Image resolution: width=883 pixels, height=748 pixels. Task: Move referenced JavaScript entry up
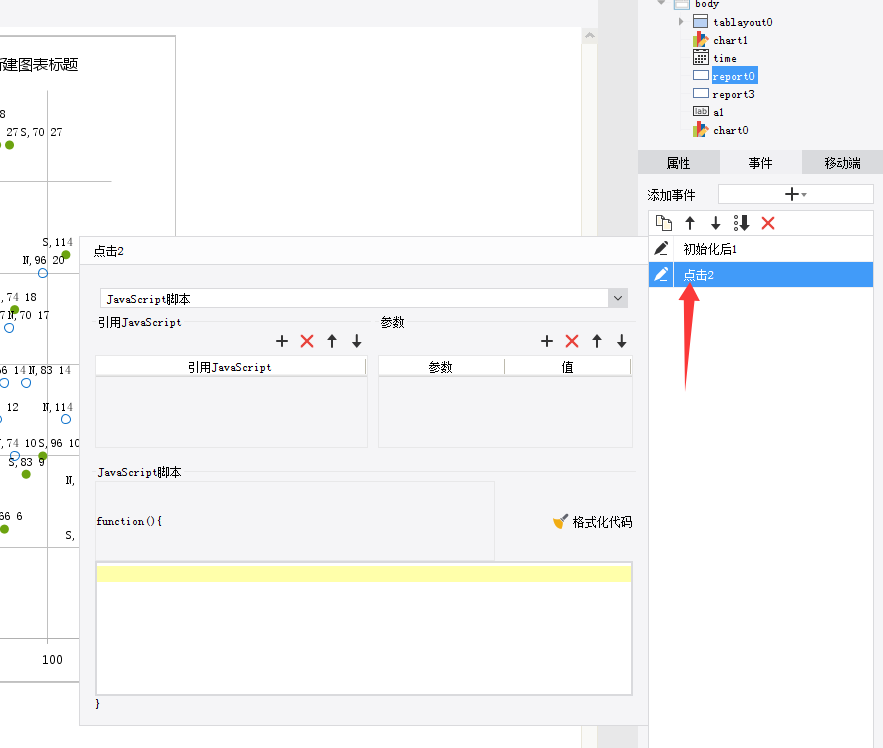tap(332, 341)
